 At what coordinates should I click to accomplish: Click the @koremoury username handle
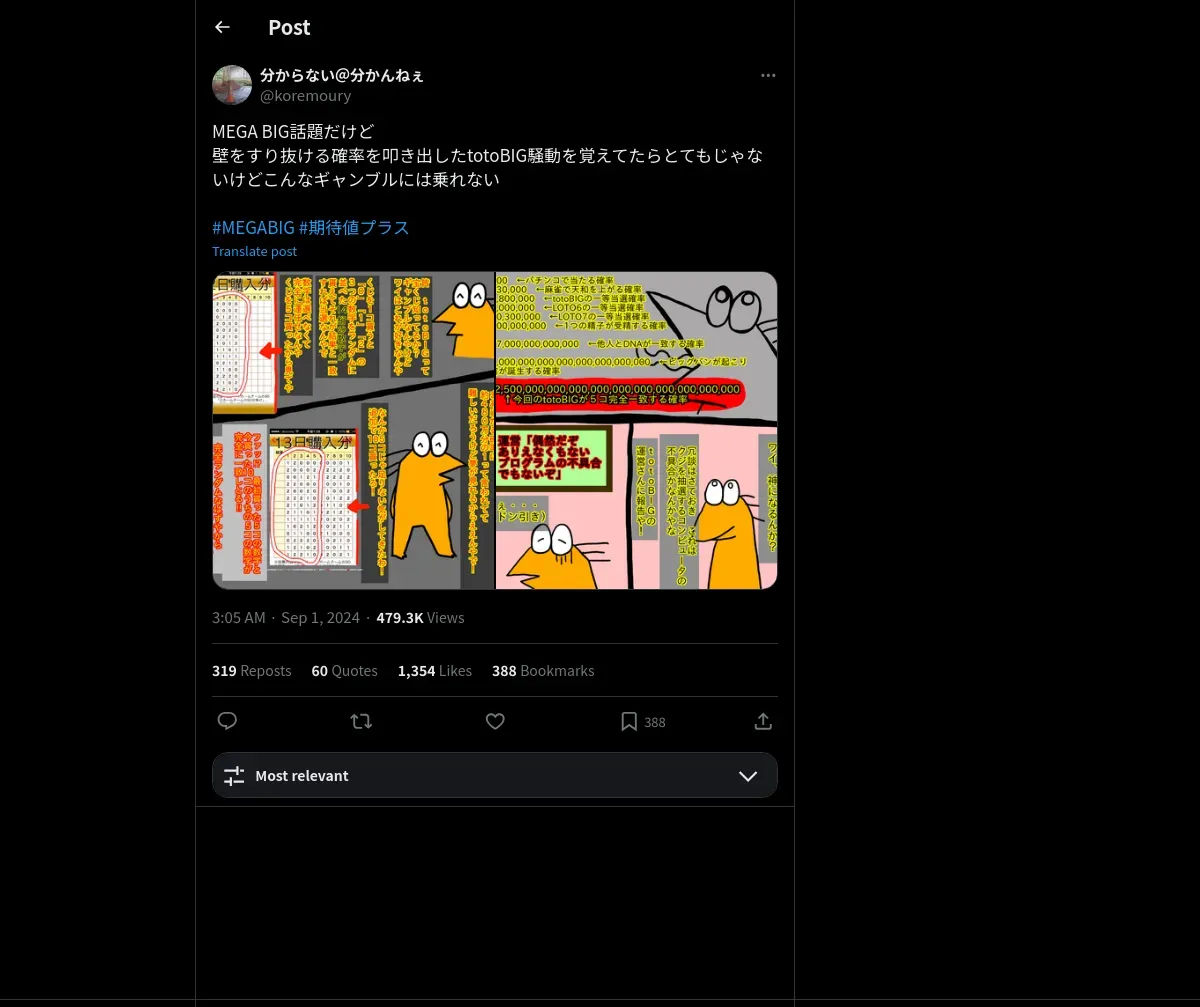[305, 96]
